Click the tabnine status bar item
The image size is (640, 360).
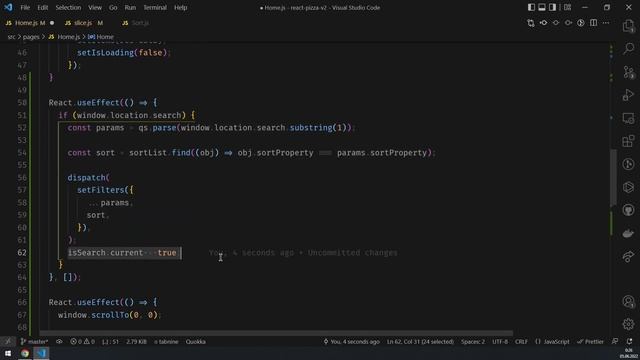point(166,342)
